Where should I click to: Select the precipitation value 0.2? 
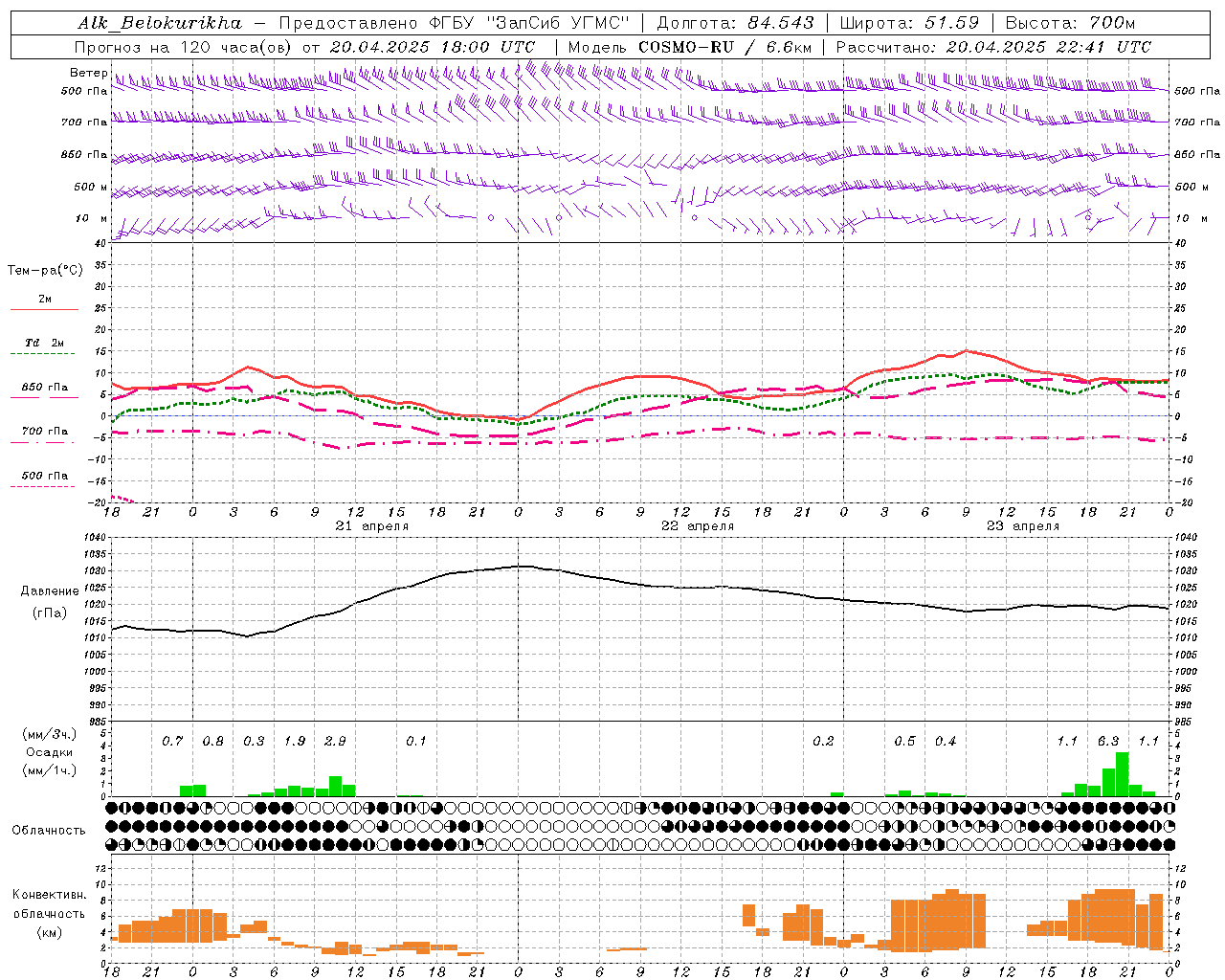[823, 742]
